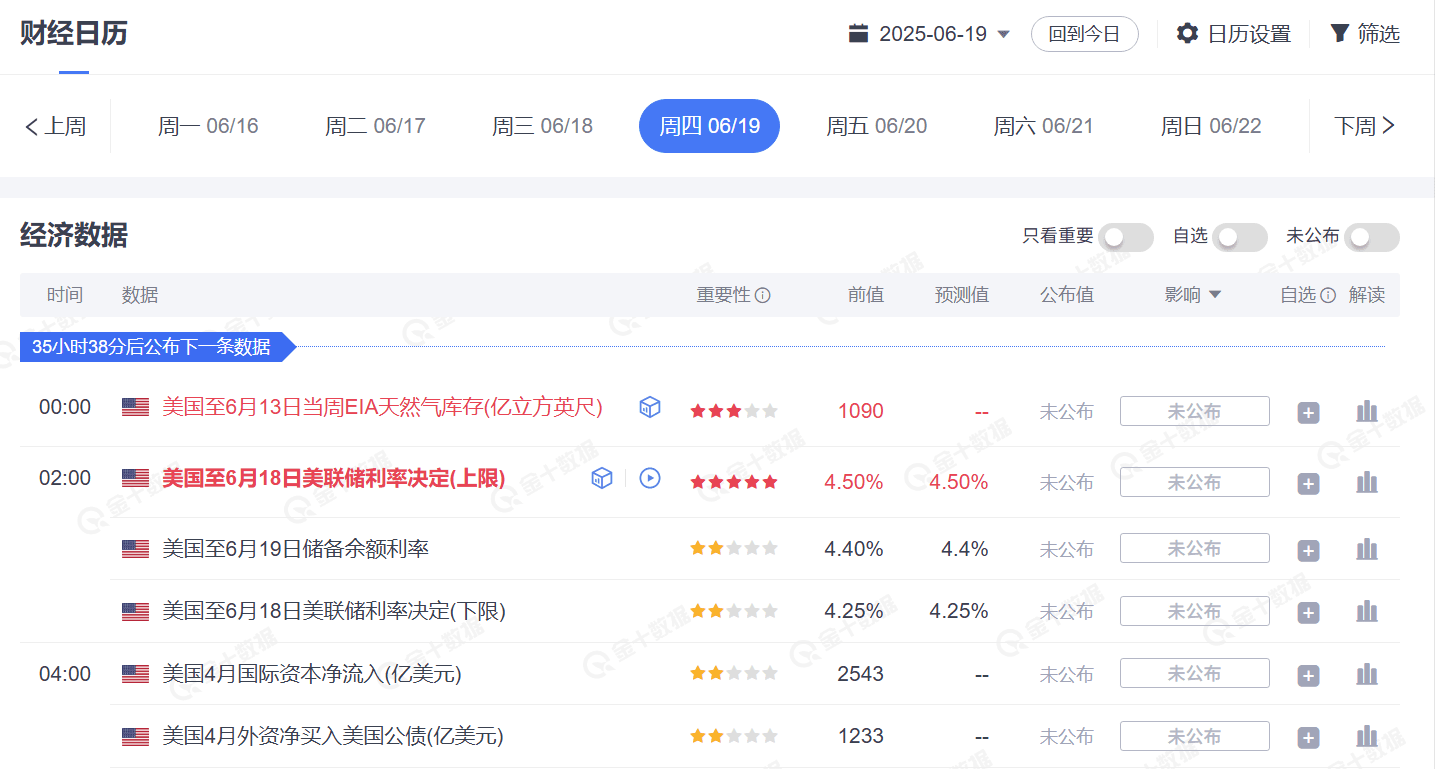
Task: Open 美国至6月19日储备余额利率 link
Action: point(295,549)
